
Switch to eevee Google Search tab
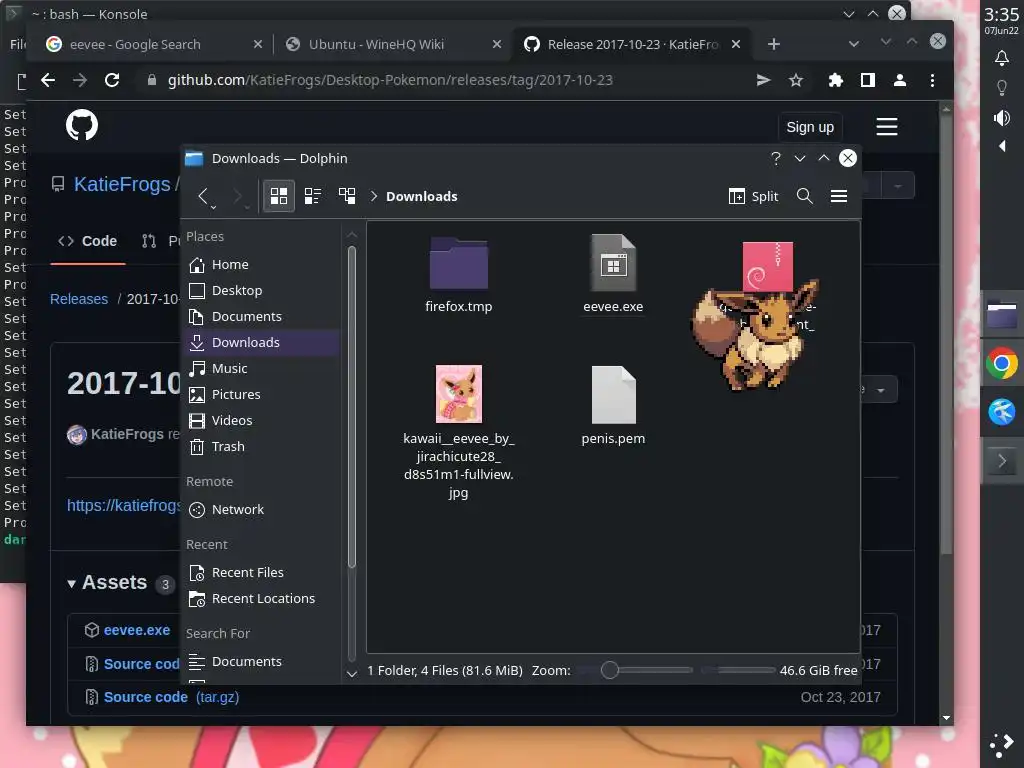tap(135, 44)
